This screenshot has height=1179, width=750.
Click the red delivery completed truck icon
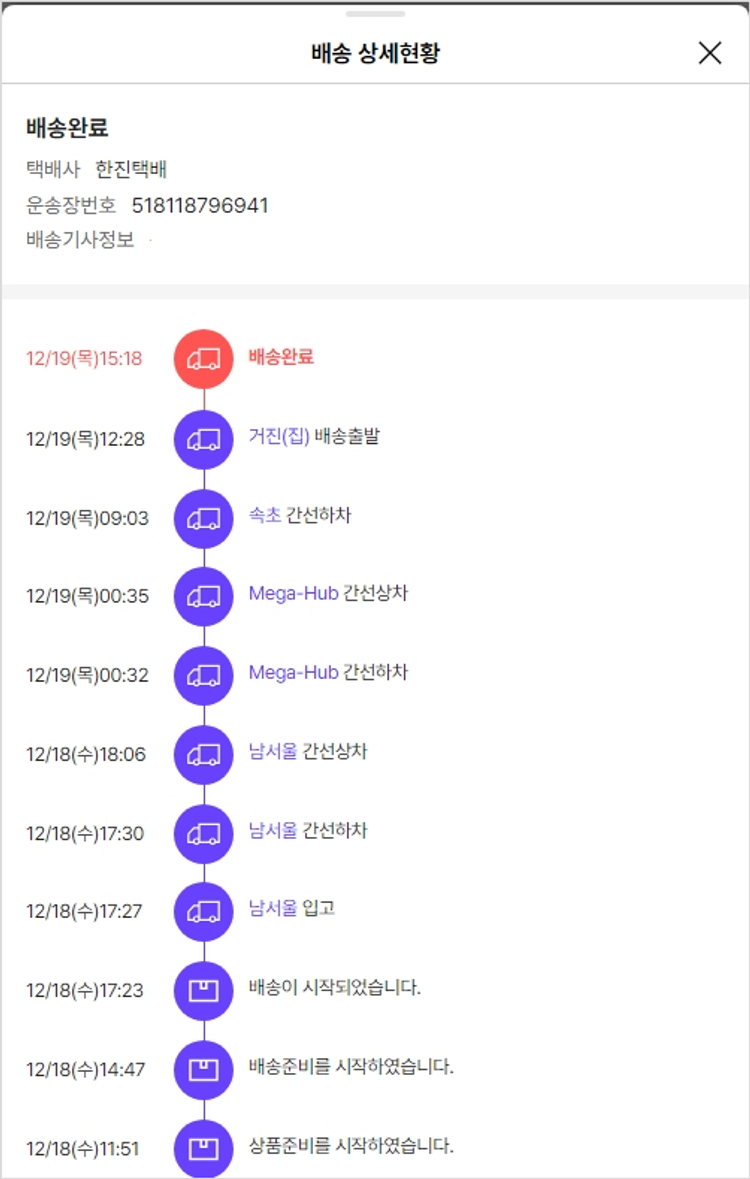[x=204, y=359]
